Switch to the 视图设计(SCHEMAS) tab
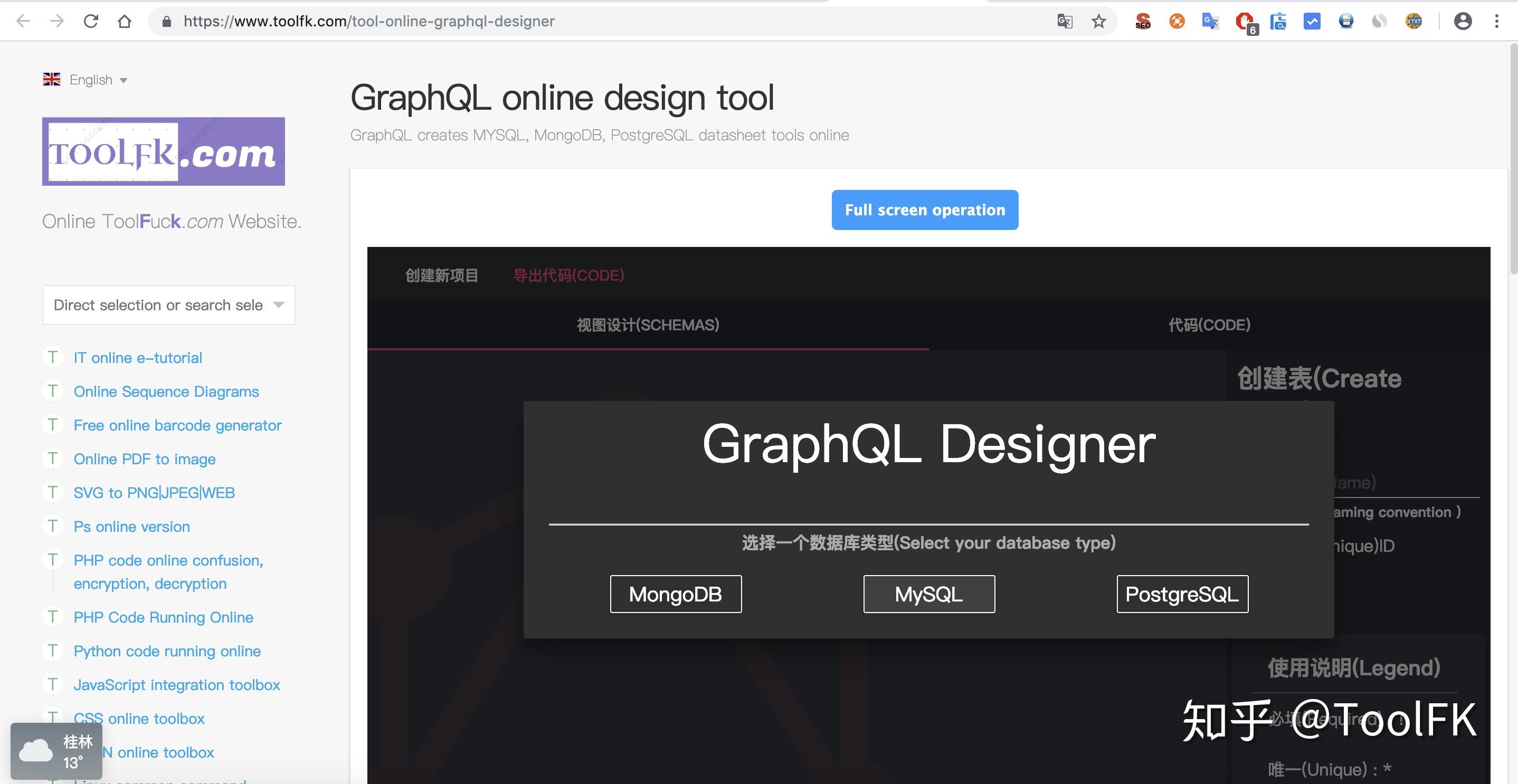 pyautogui.click(x=648, y=325)
